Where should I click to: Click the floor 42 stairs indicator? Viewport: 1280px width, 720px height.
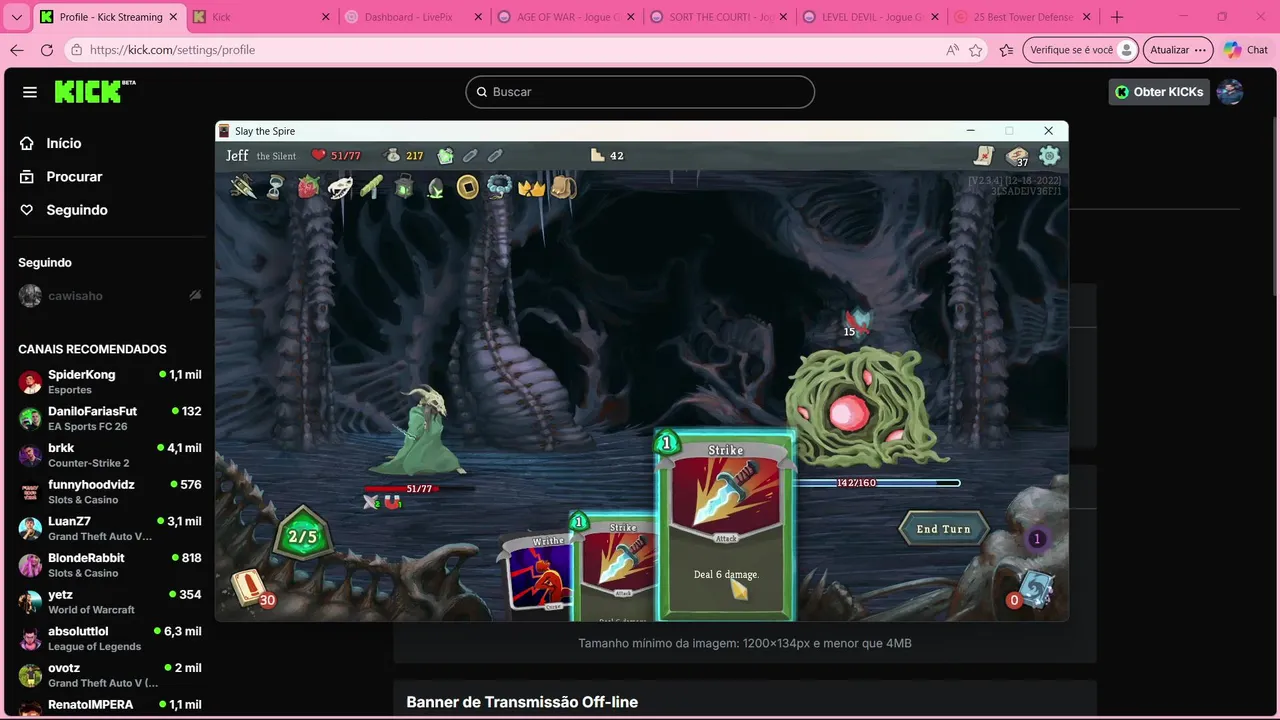[x=607, y=155]
